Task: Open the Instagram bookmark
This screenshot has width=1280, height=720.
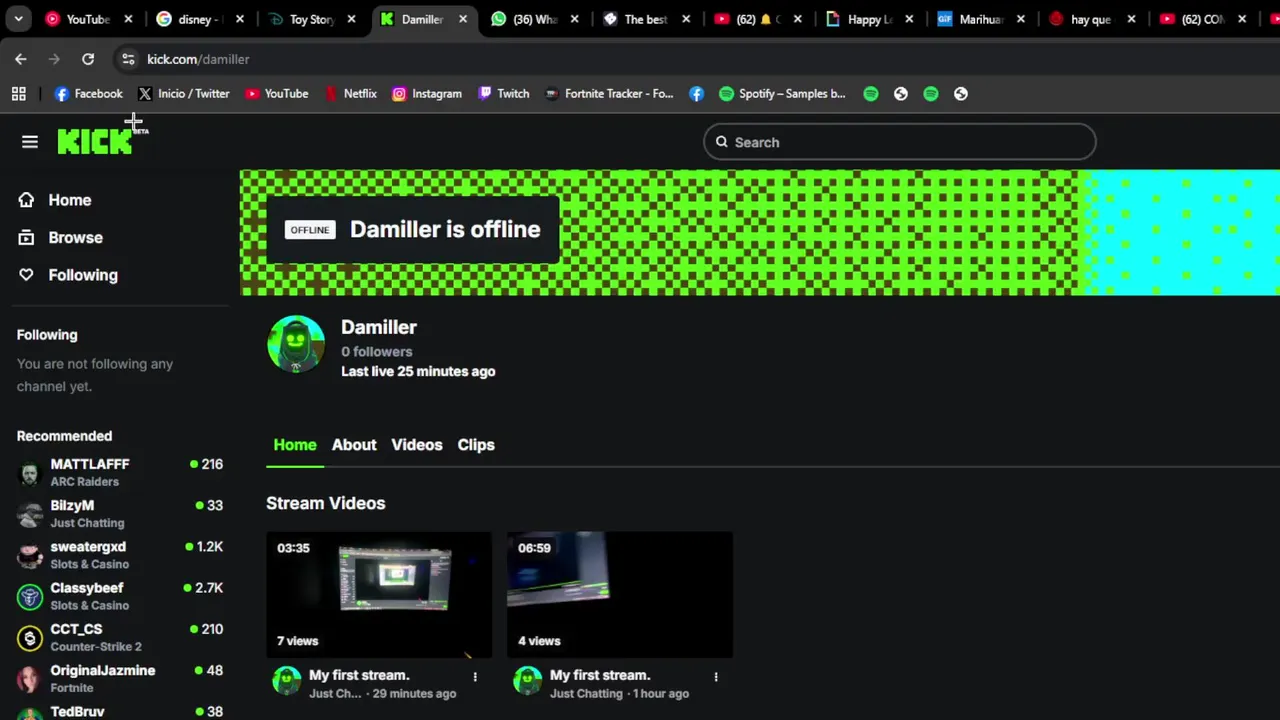Action: [x=427, y=94]
